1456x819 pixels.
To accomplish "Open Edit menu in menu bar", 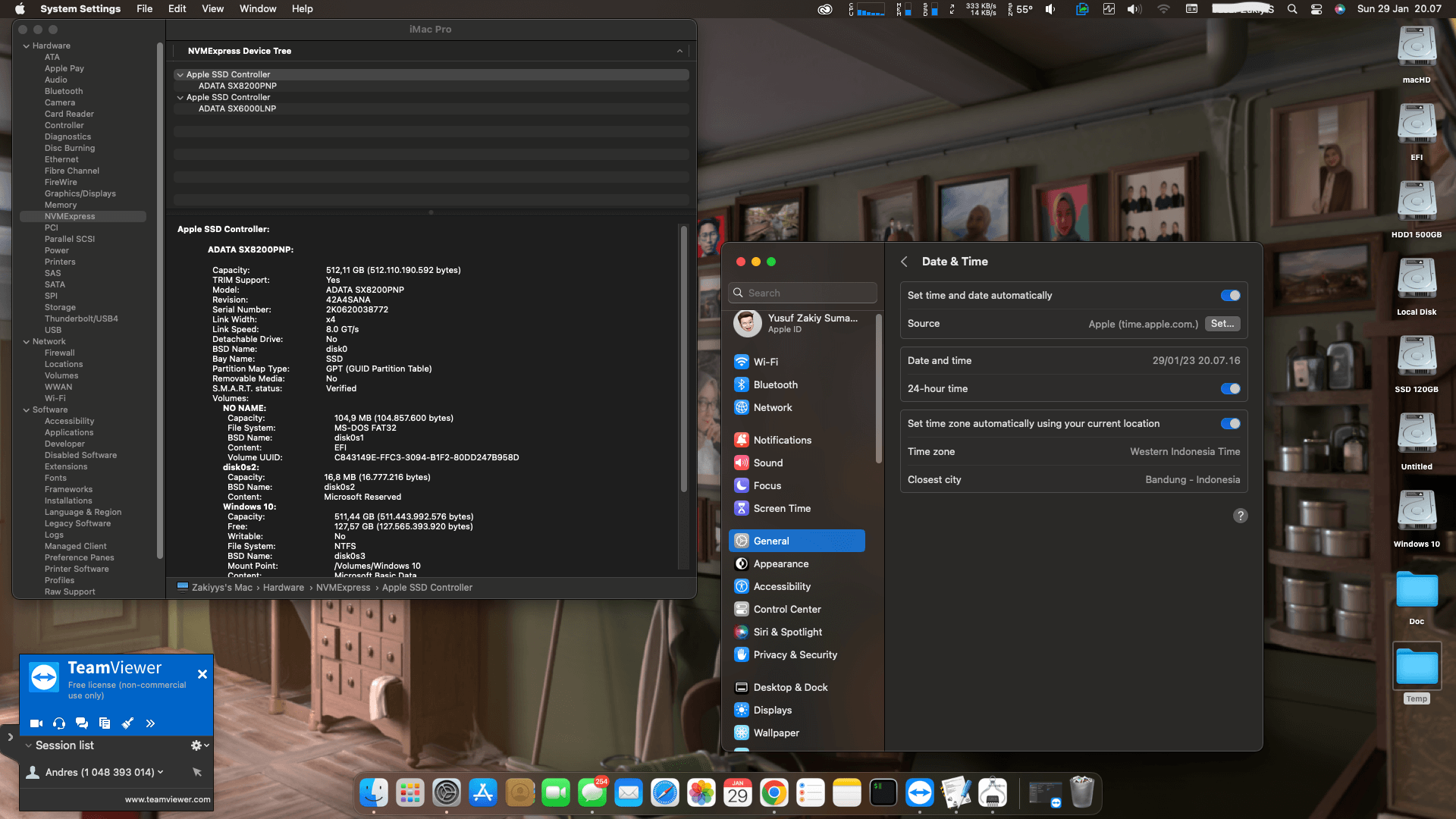I will coord(177,9).
